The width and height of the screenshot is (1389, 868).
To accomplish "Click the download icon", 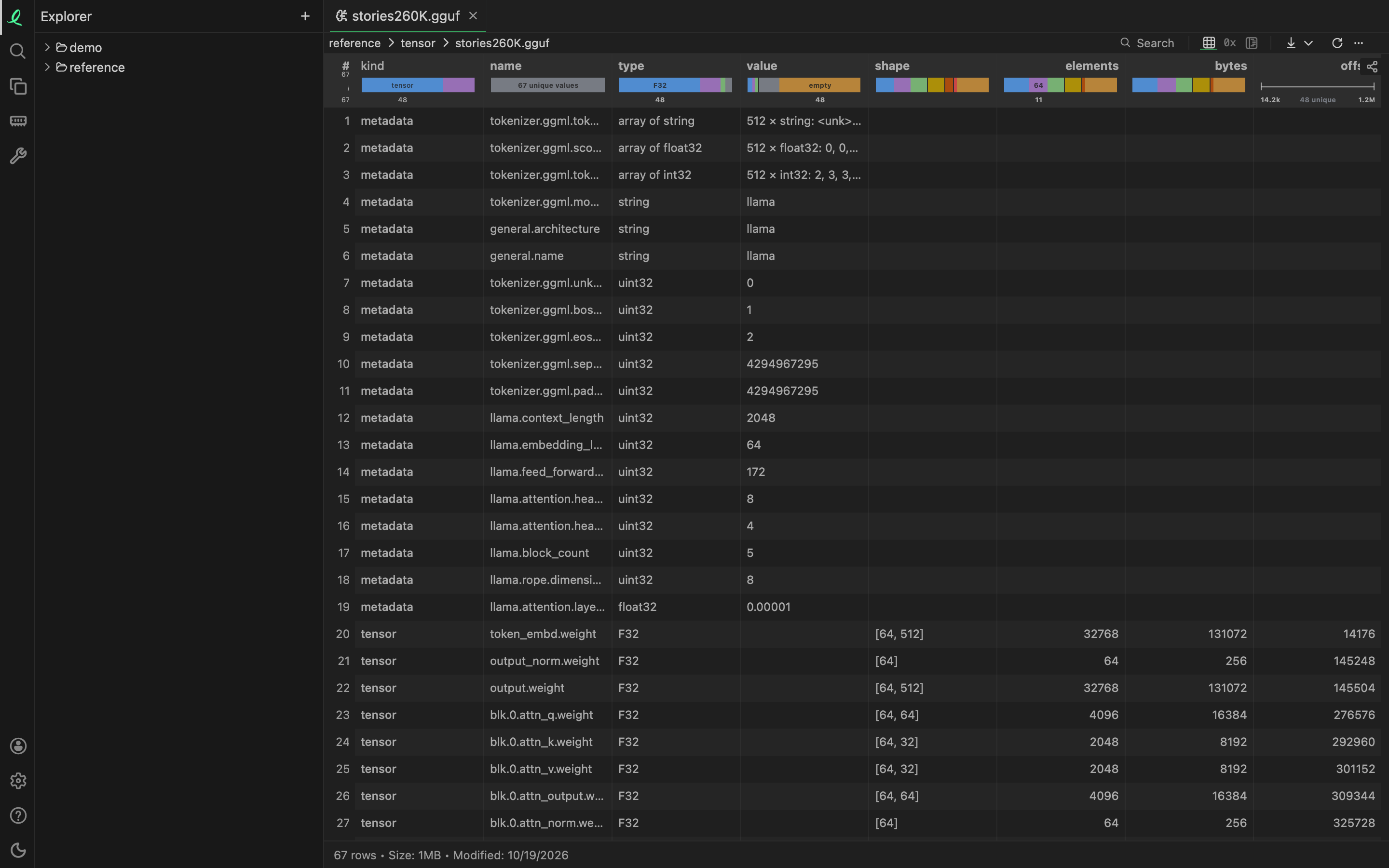I will click(1291, 42).
